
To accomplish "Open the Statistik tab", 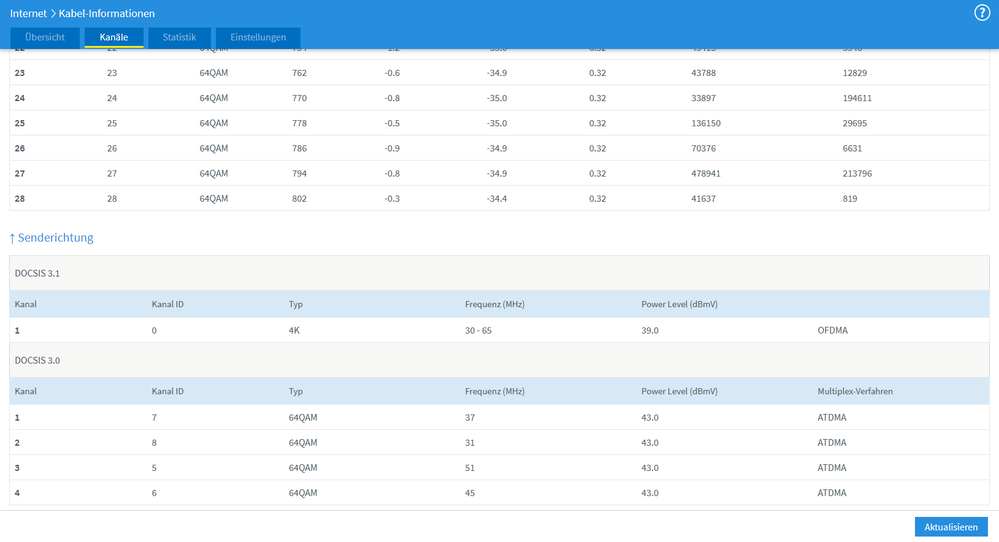I will point(180,37).
